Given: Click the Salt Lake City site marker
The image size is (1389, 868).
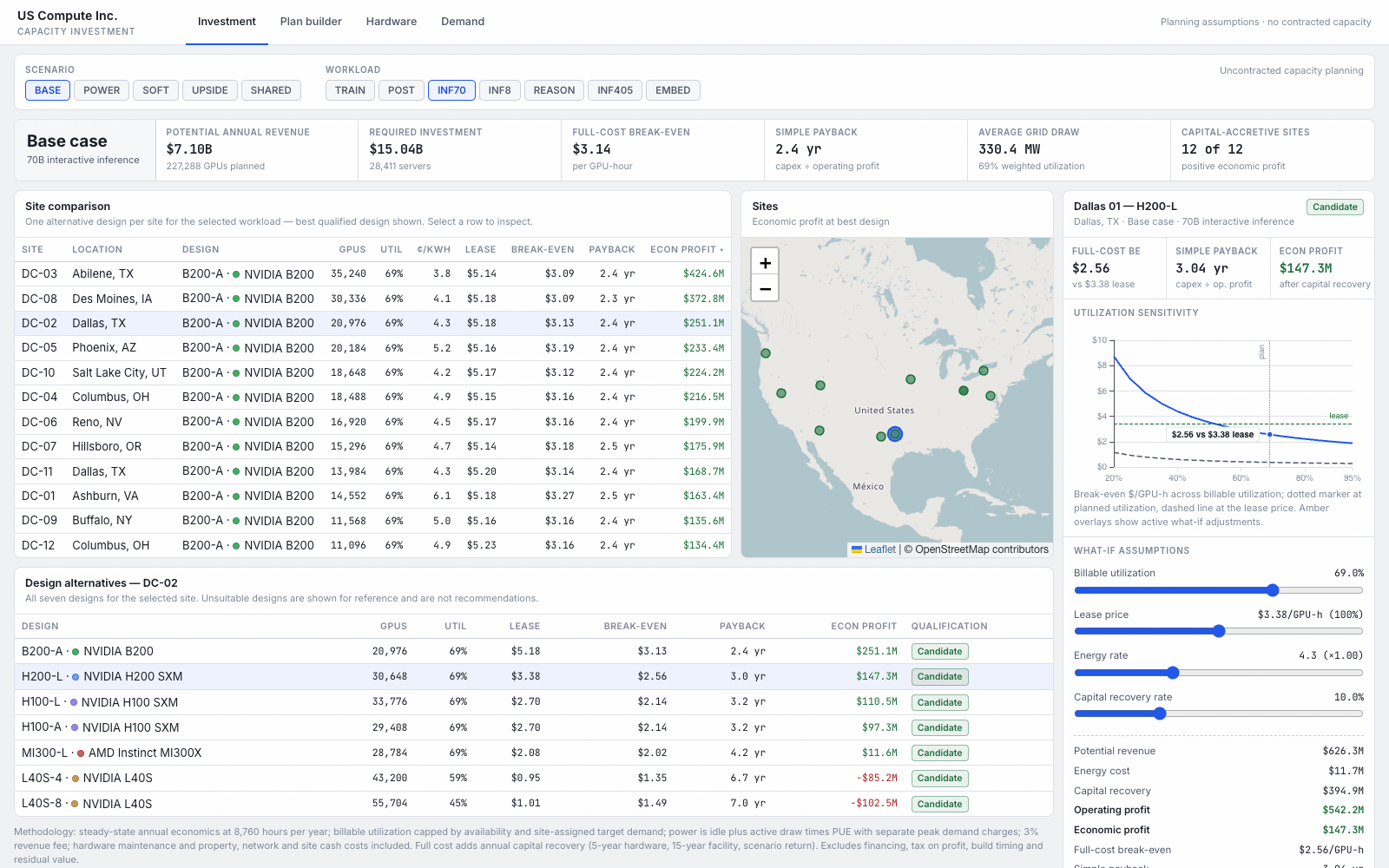Looking at the screenshot, I should pyautogui.click(x=820, y=385).
